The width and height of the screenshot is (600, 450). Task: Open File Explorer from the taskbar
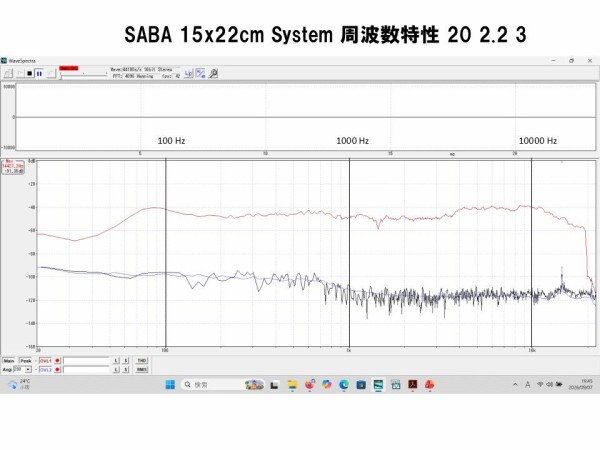pos(292,385)
